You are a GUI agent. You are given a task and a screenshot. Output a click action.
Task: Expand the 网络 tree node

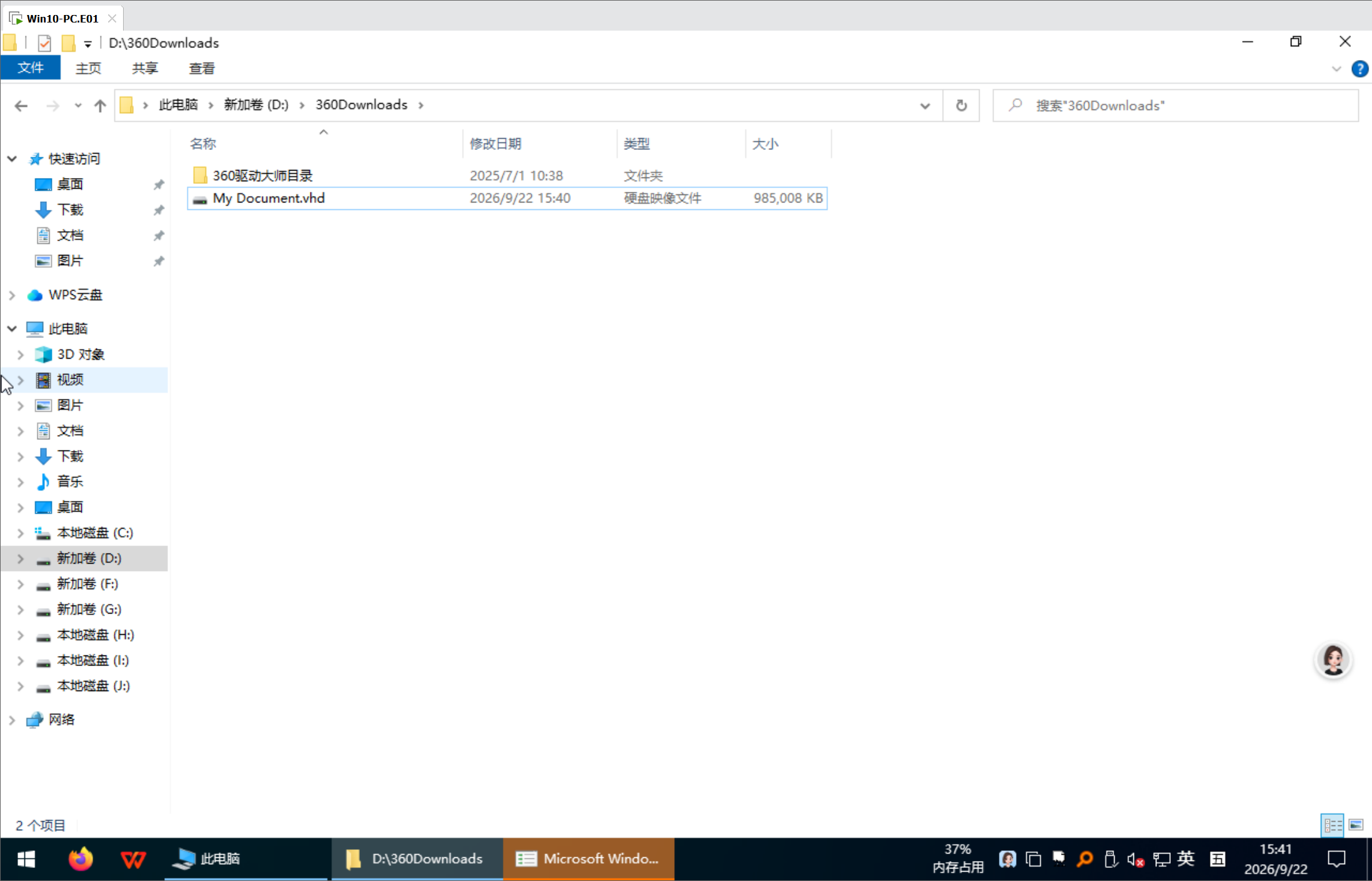point(12,720)
